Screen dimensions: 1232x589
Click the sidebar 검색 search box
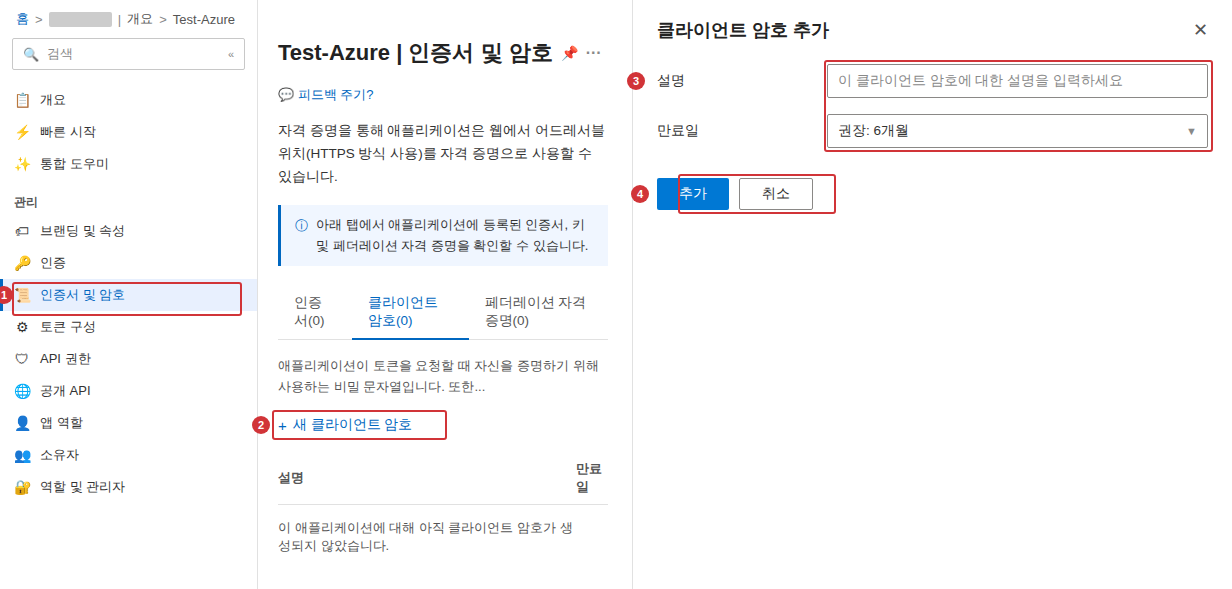(128, 54)
